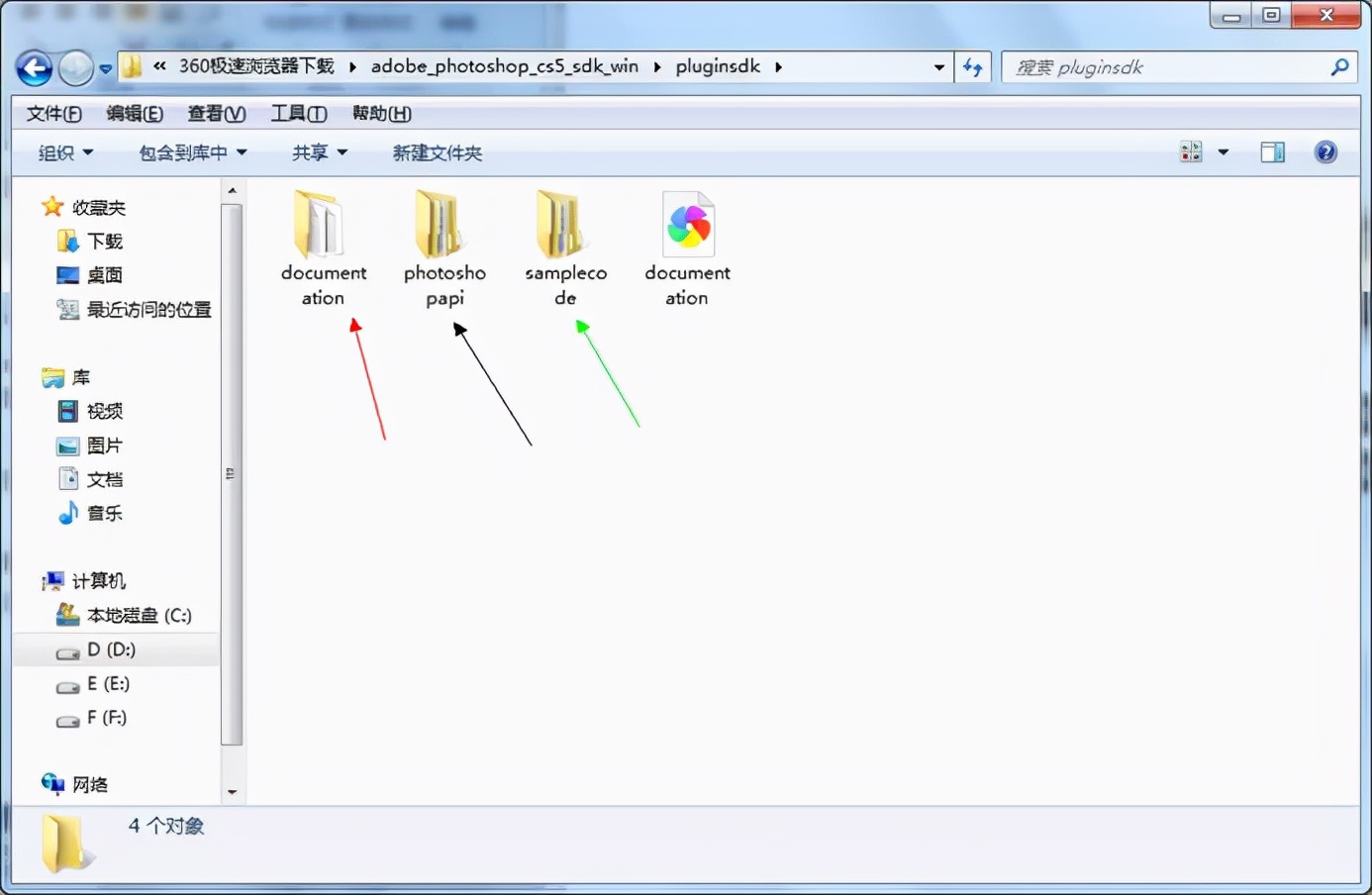Open the 工具(T) menu

tap(299, 114)
